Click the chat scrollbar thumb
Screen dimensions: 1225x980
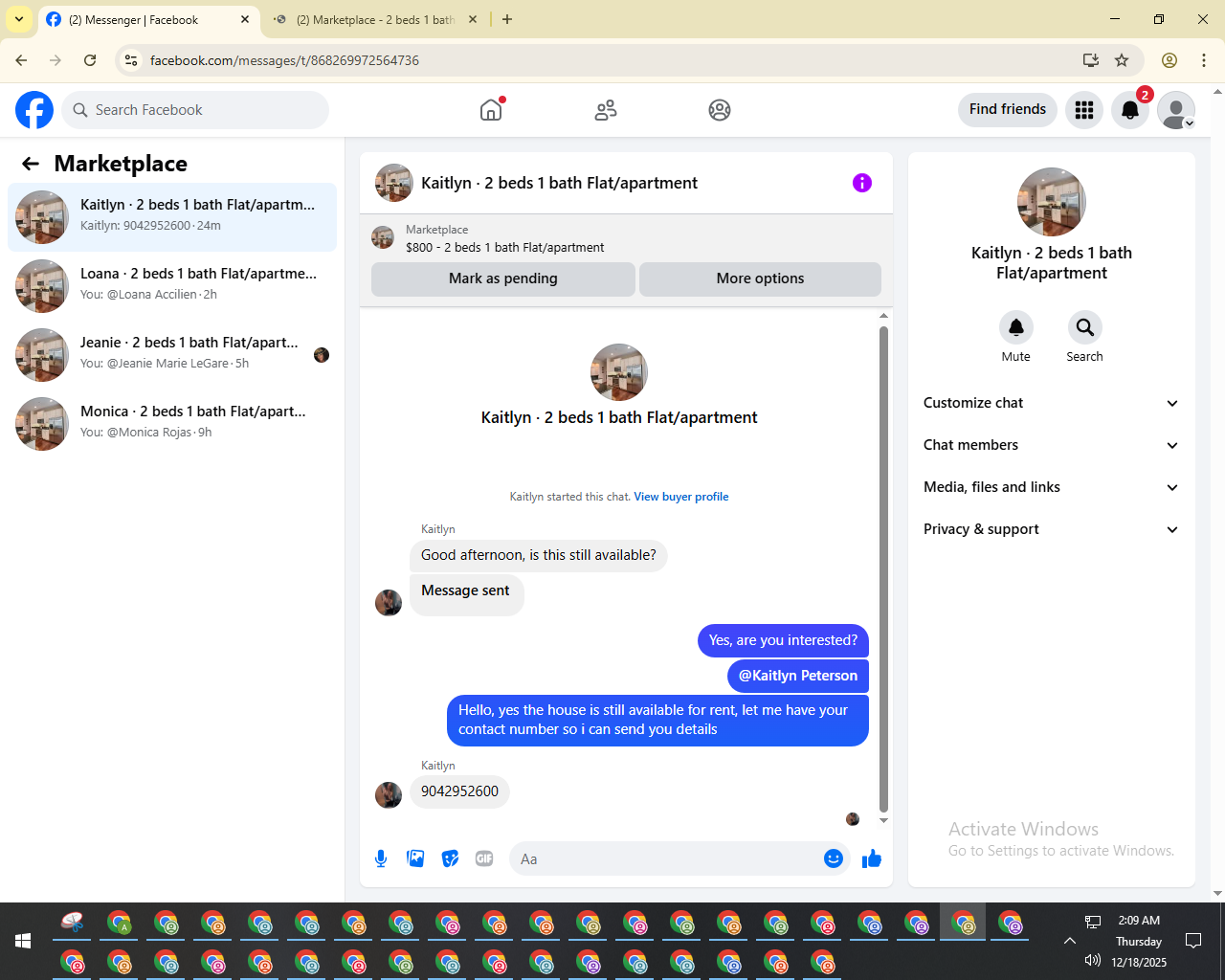tap(883, 569)
